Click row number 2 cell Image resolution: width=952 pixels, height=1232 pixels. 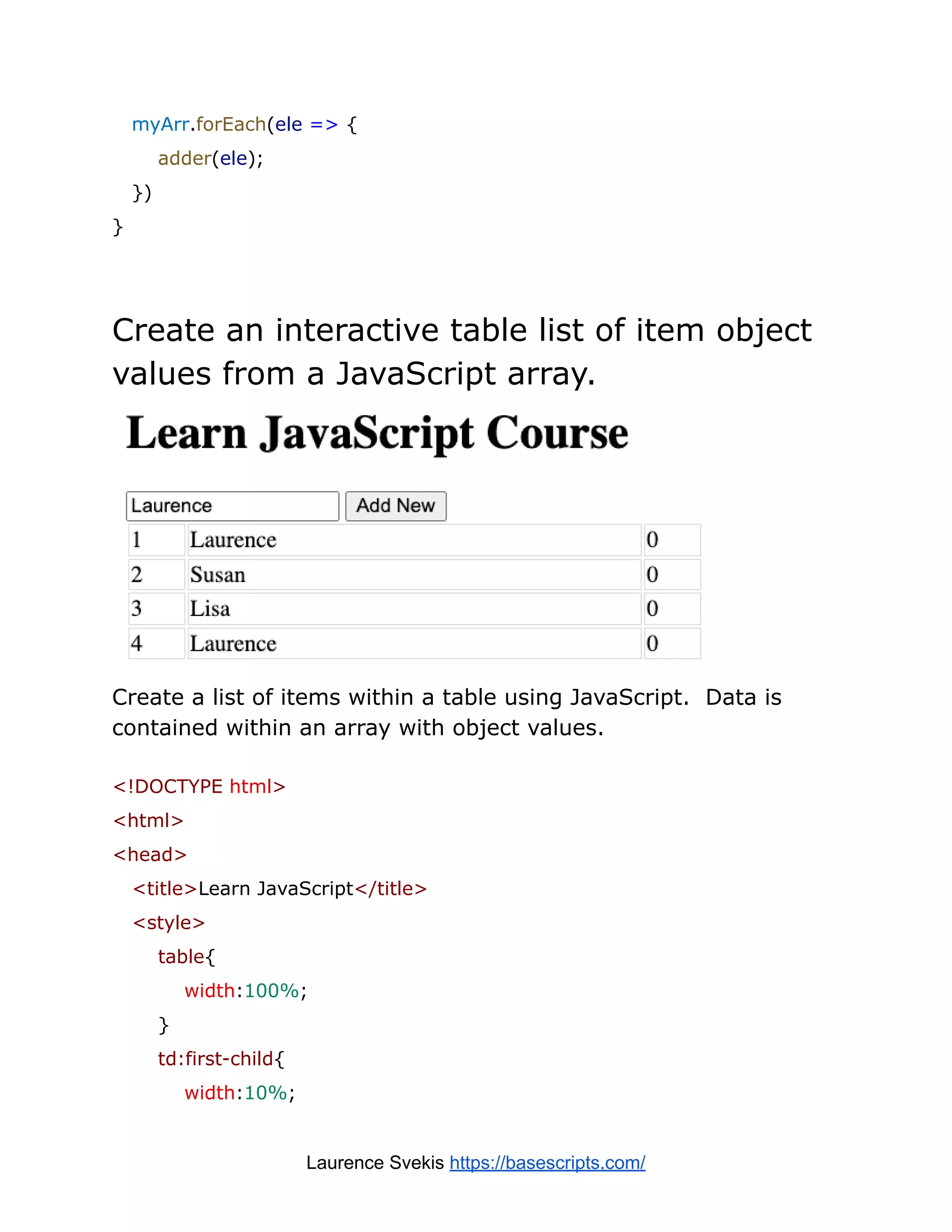pyautogui.click(x=157, y=575)
